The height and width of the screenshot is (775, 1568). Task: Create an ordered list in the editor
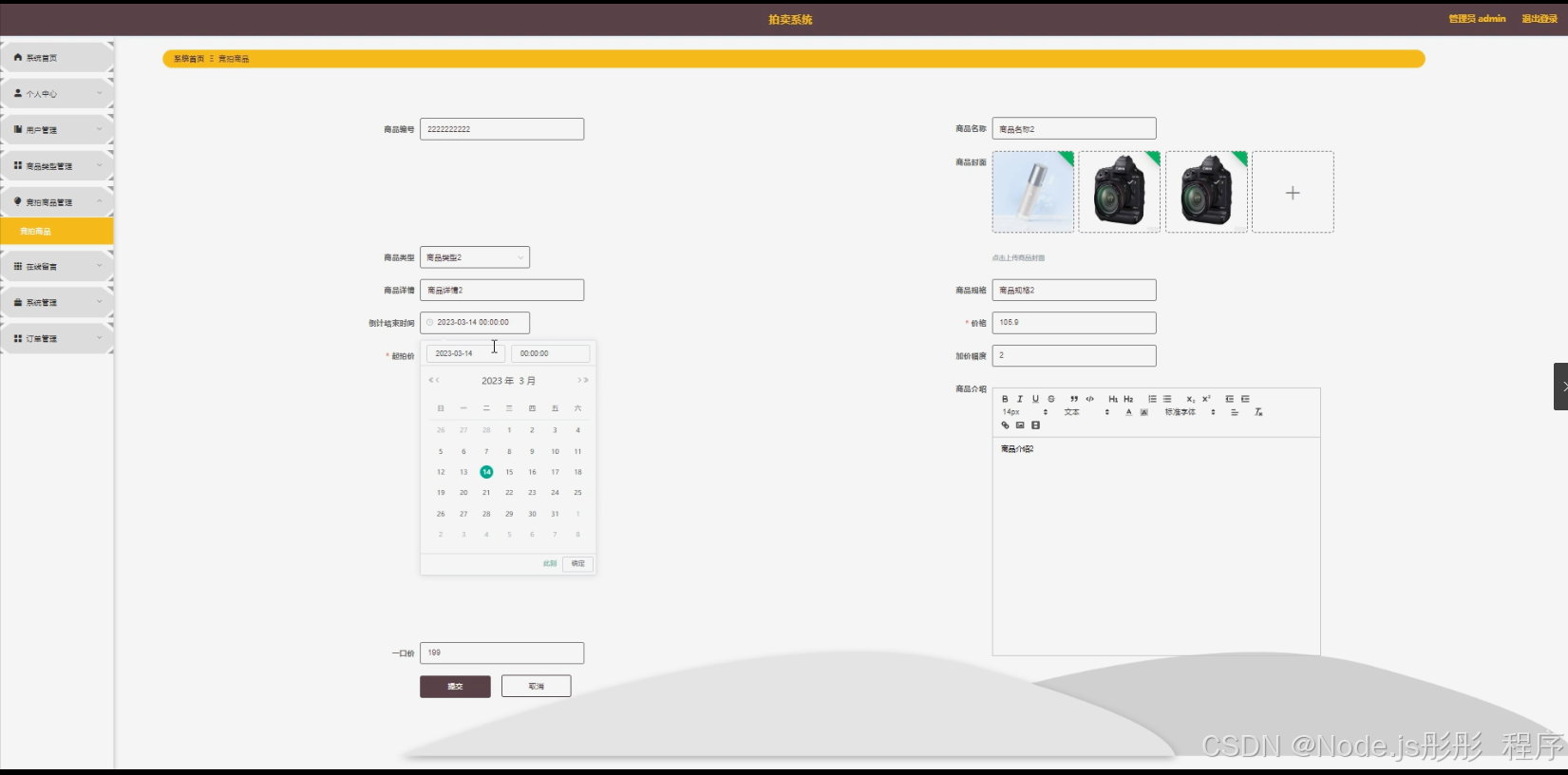1152,399
